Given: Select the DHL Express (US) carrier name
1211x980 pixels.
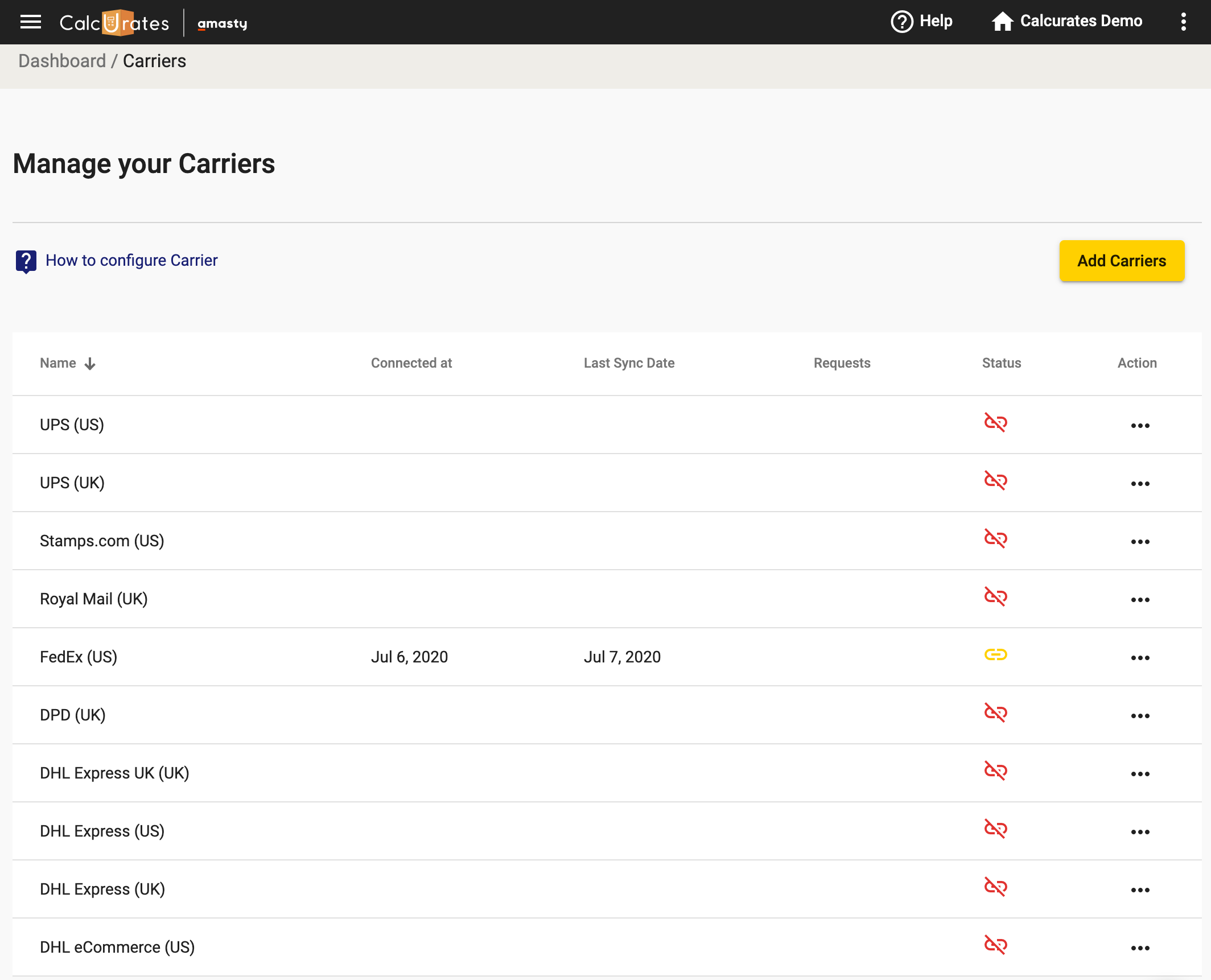Looking at the screenshot, I should 102,831.
